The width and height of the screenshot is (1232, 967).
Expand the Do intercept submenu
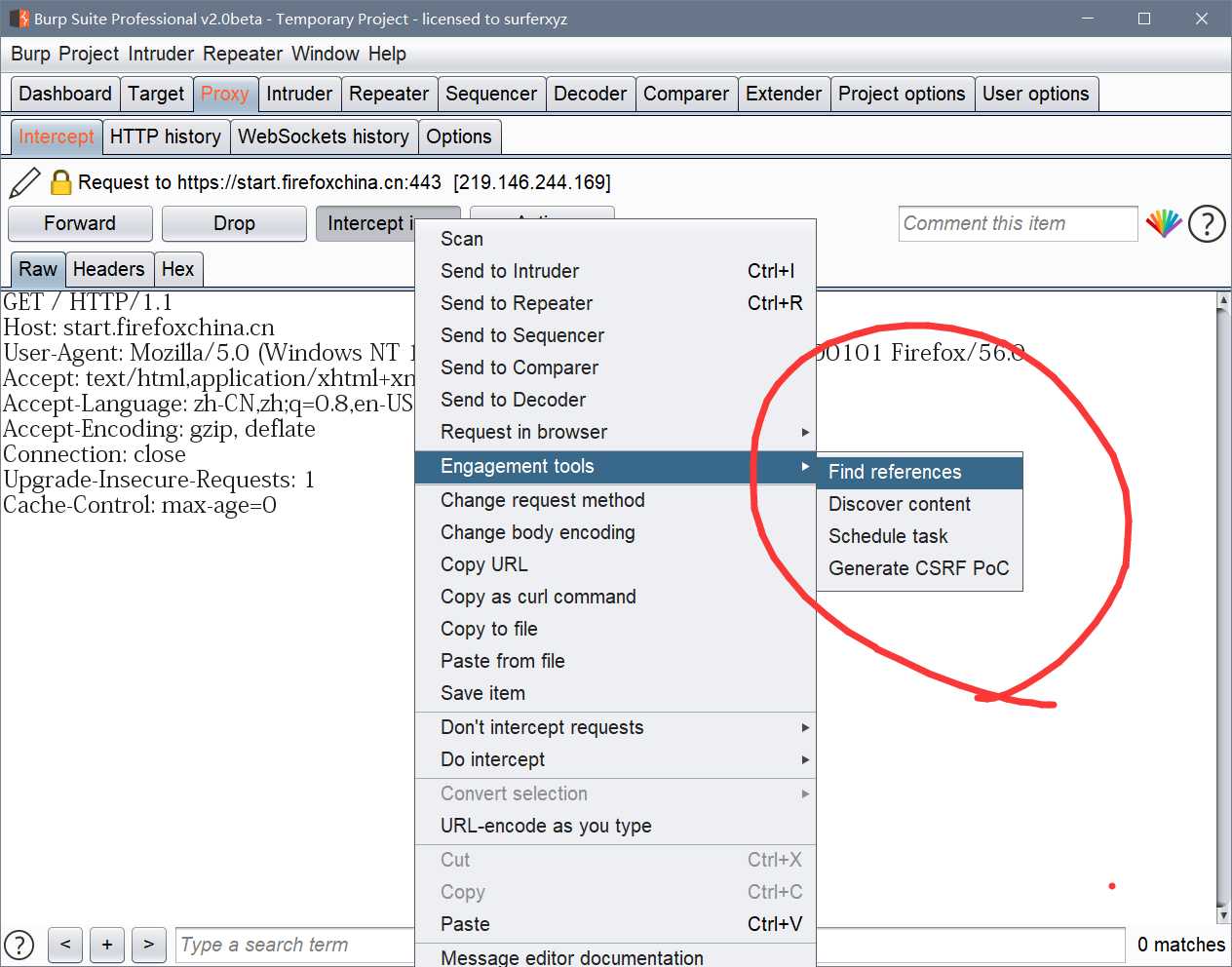[x=615, y=759]
